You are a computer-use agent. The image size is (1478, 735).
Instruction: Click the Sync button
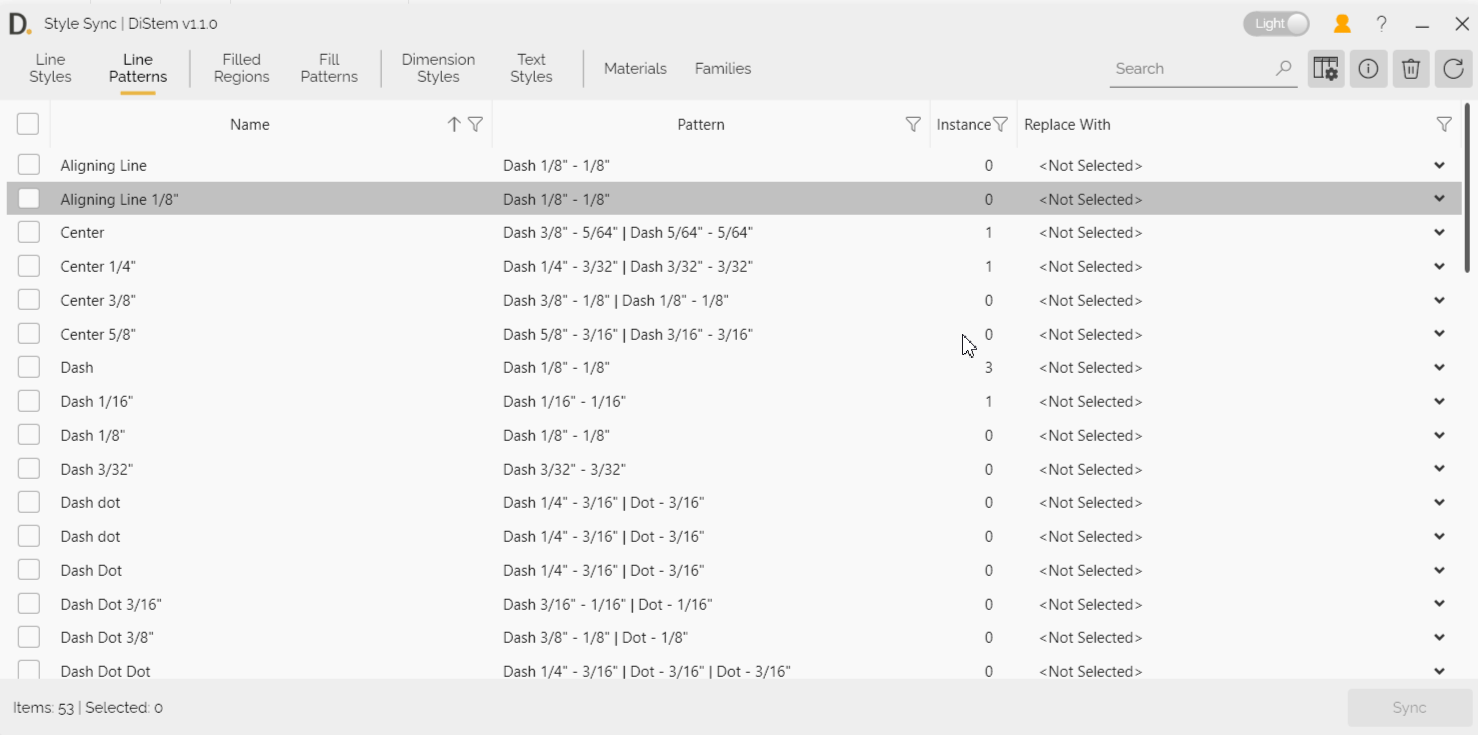(x=1408, y=707)
